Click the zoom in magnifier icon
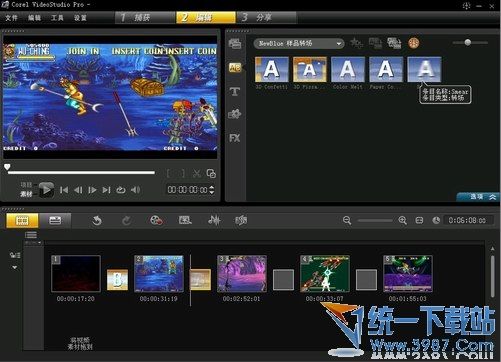 403,220
